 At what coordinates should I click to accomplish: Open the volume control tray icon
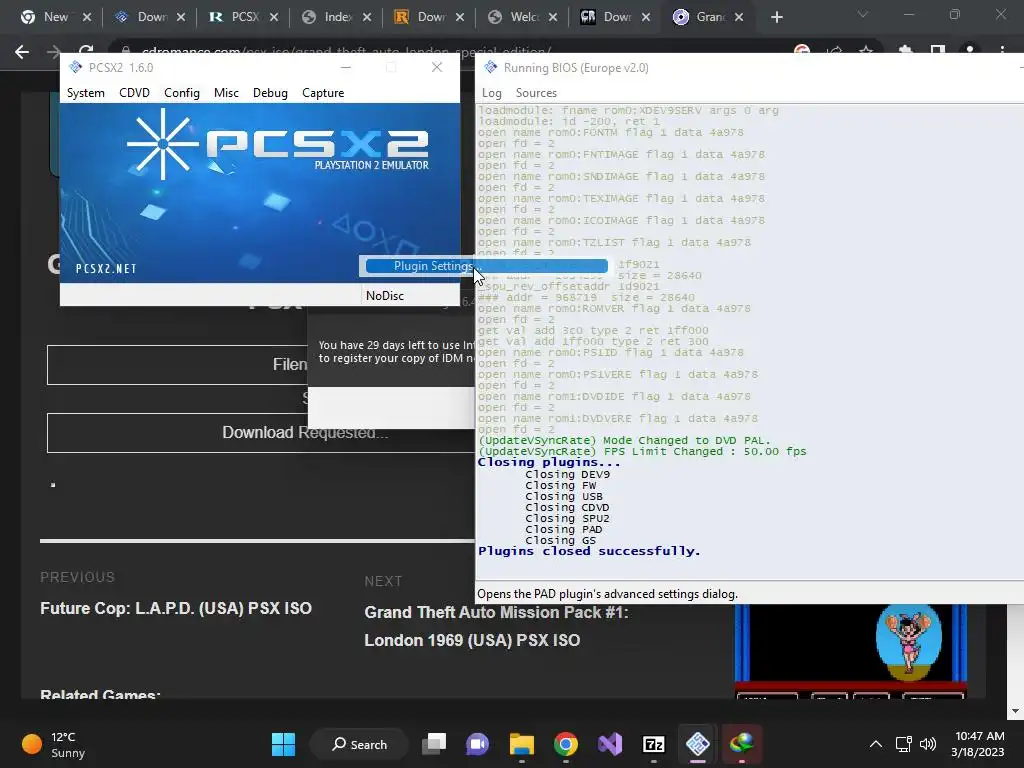[x=927, y=744]
